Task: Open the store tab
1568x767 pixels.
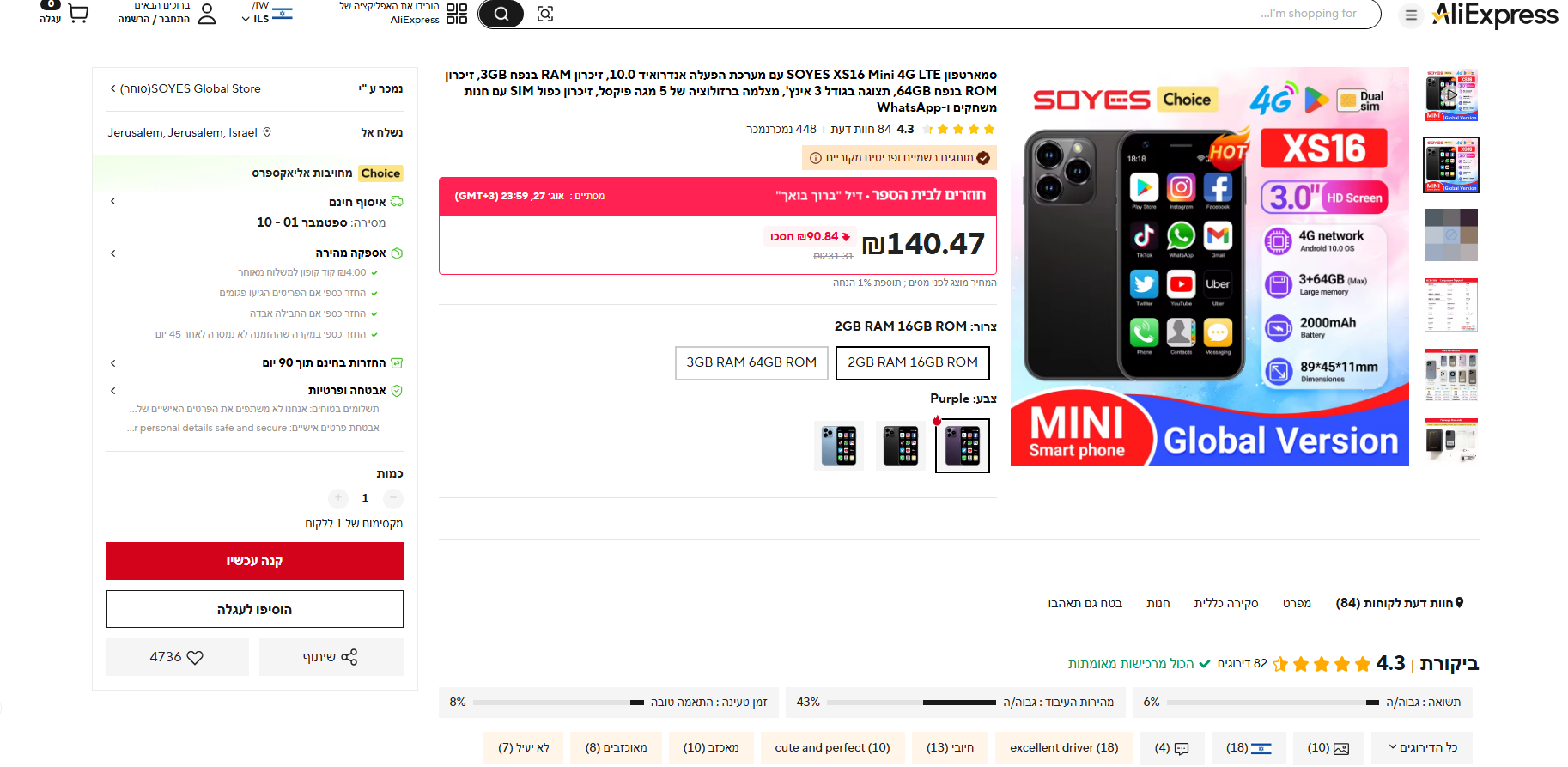Action: tap(1158, 603)
